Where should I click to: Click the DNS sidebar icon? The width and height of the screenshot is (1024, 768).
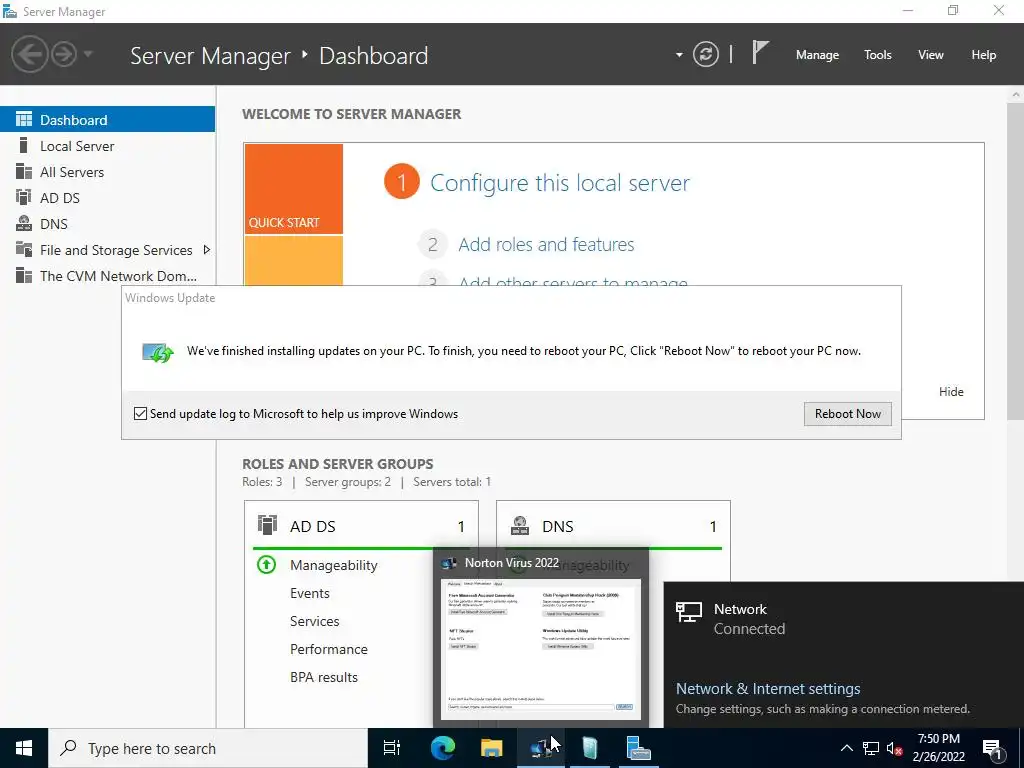coord(24,223)
